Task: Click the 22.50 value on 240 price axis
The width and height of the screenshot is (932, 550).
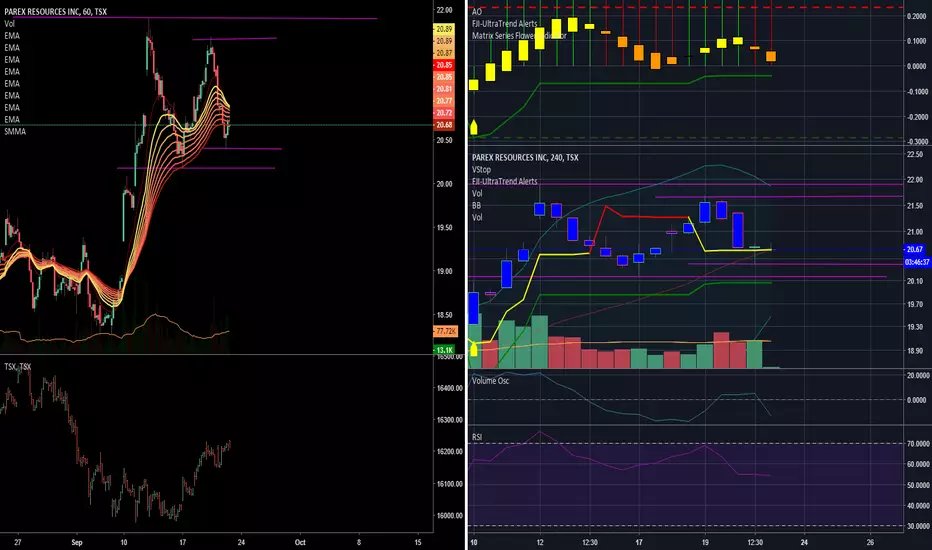Action: 915,155
